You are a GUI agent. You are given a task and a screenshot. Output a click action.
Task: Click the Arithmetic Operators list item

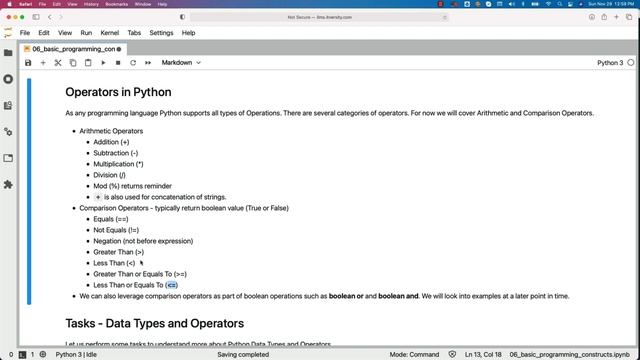point(111,131)
